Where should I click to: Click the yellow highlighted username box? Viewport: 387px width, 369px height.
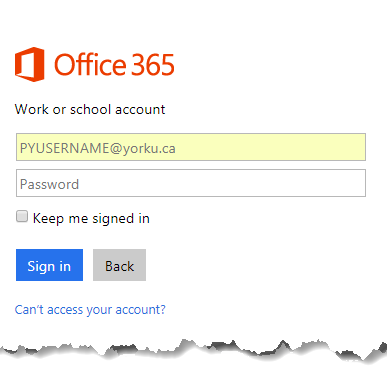pos(191,147)
